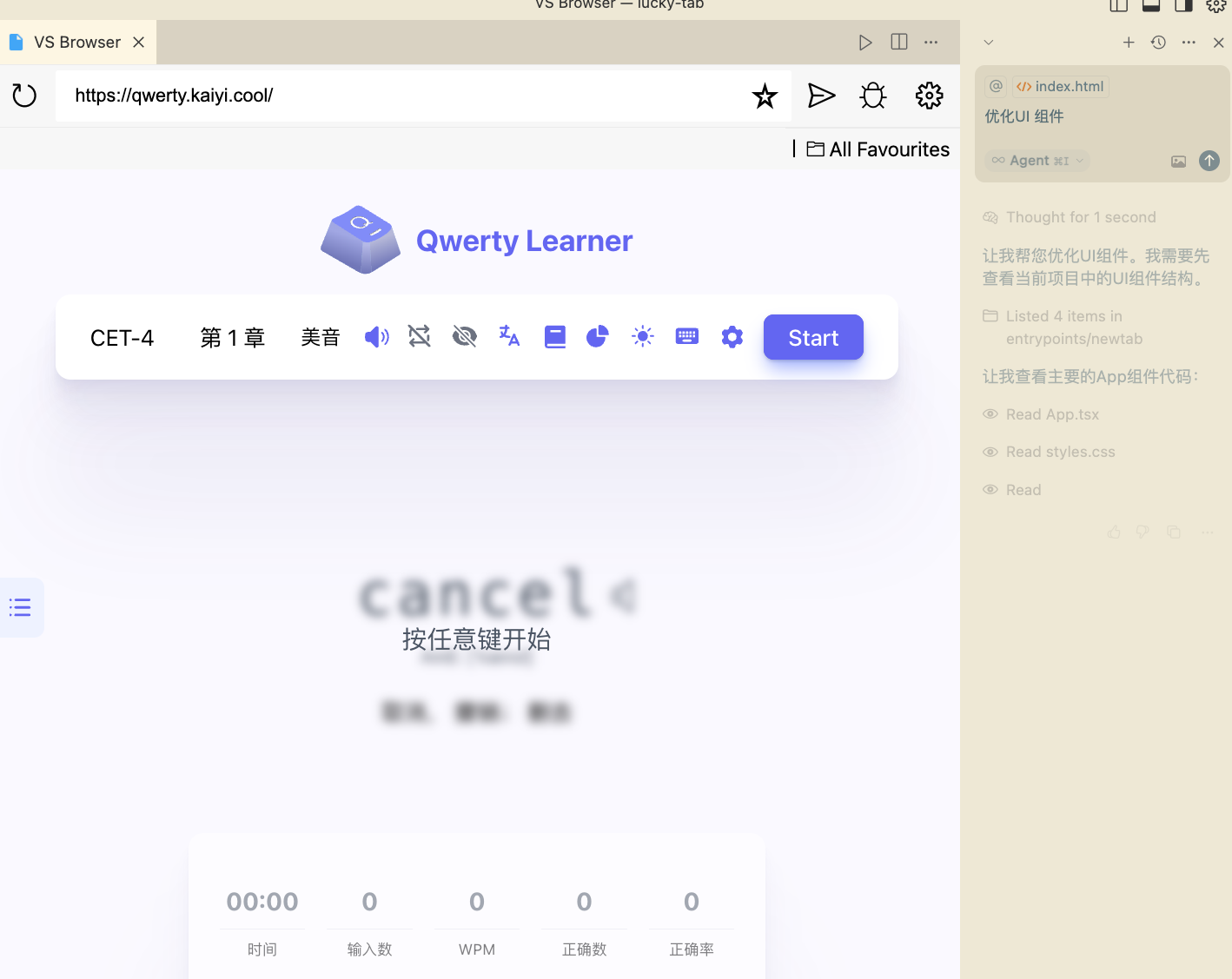Image resolution: width=1232 pixels, height=979 pixels.
Task: Open the Qwerty Learner settings gear
Action: [732, 337]
